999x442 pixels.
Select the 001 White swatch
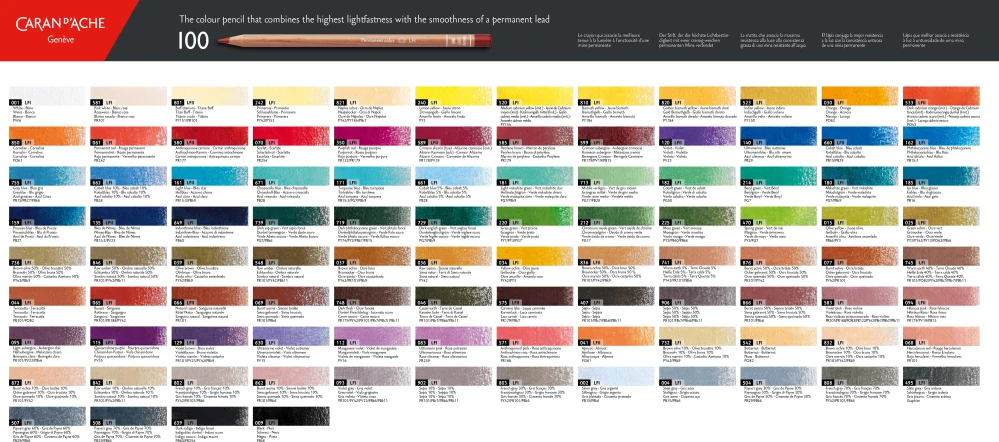coord(47,96)
